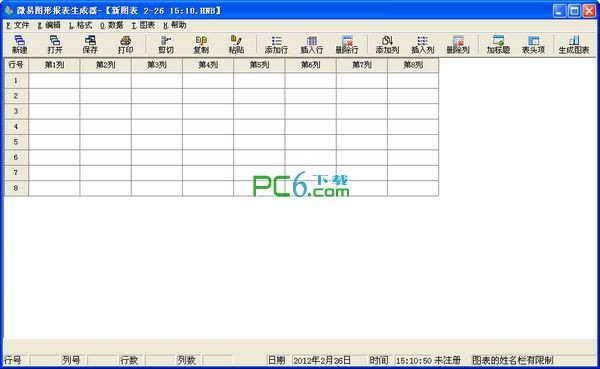Viewport: 600px width, 369px height.
Task: Open the 数据 (Data) menu
Action: [x=112, y=25]
